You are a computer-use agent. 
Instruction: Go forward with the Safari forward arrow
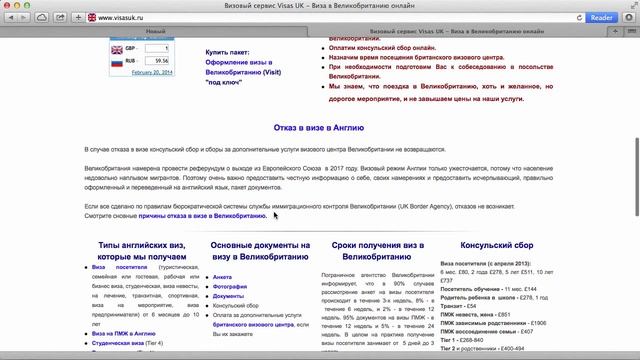(24, 18)
